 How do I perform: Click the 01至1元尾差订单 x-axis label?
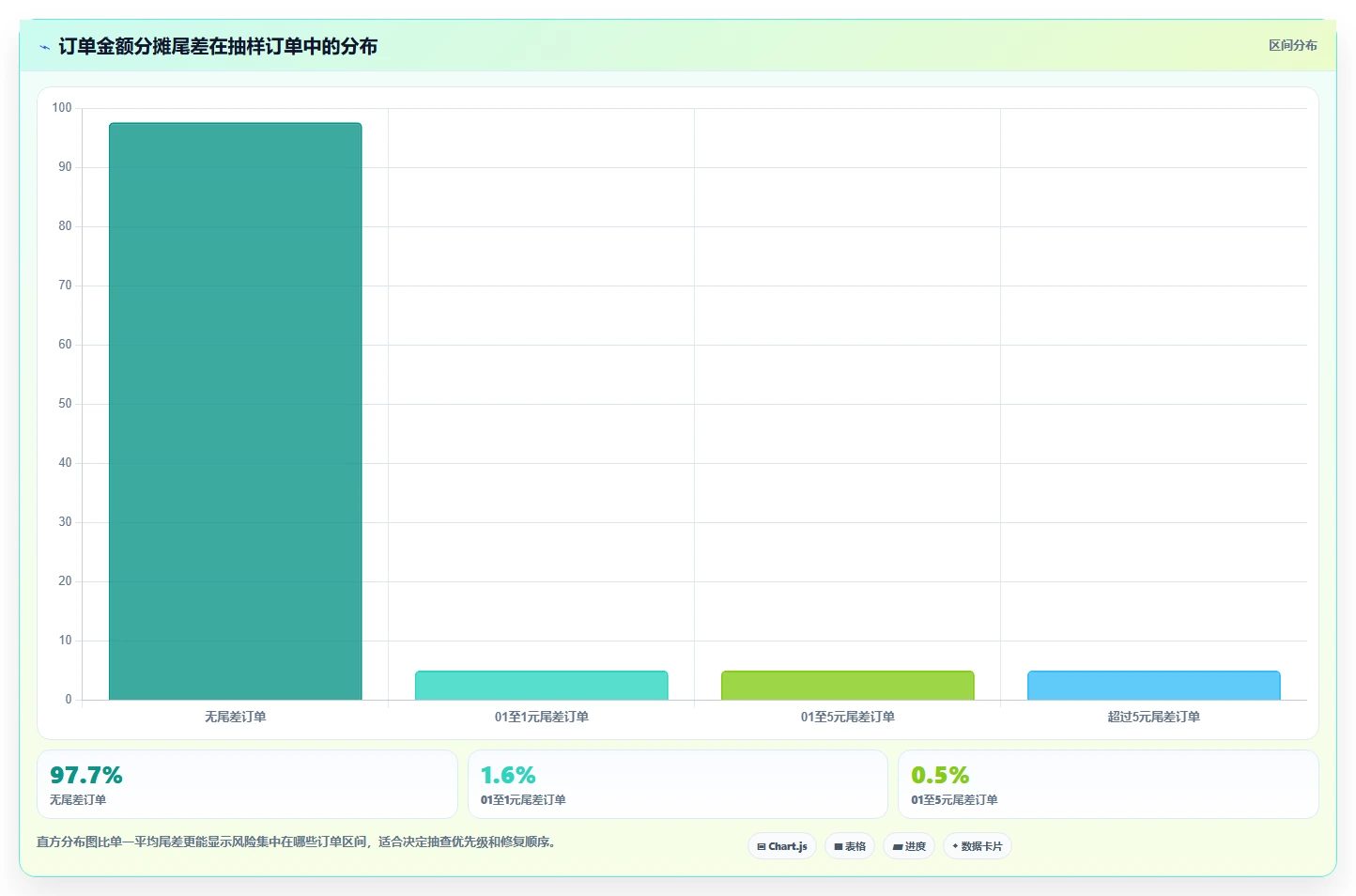click(x=542, y=717)
